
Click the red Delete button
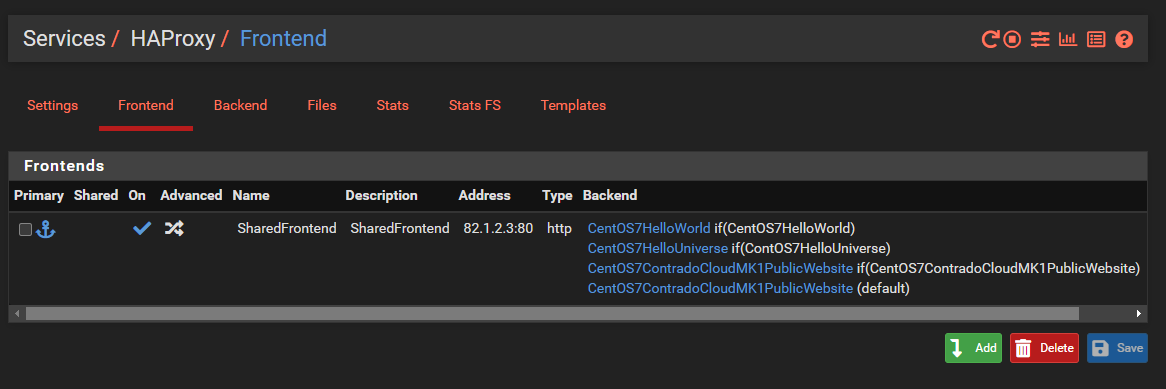pos(1044,348)
